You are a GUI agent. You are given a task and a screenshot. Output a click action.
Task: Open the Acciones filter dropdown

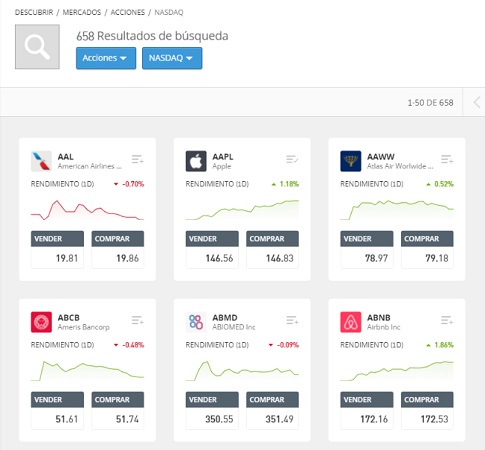coord(106,58)
